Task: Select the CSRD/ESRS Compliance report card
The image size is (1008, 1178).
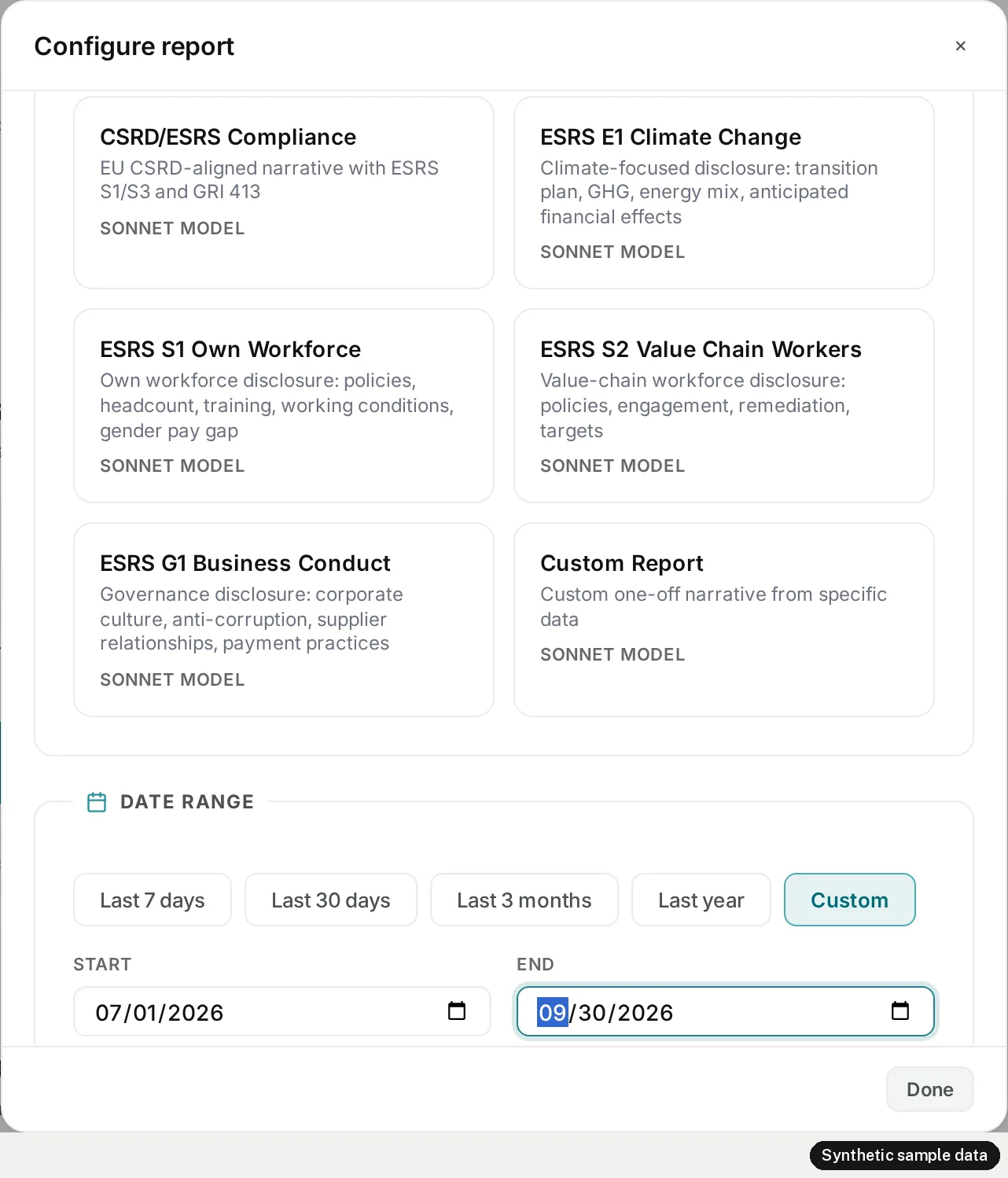Action: tap(284, 193)
